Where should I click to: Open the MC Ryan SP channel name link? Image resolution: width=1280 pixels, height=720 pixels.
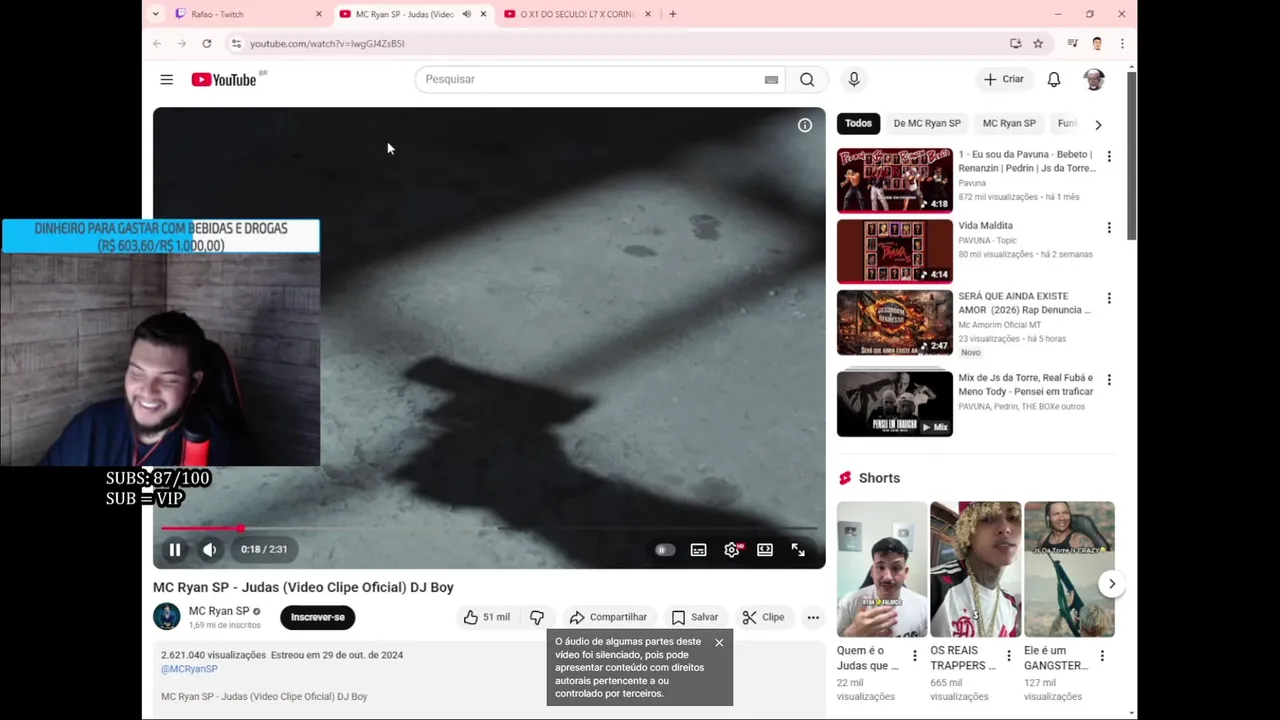click(x=219, y=611)
